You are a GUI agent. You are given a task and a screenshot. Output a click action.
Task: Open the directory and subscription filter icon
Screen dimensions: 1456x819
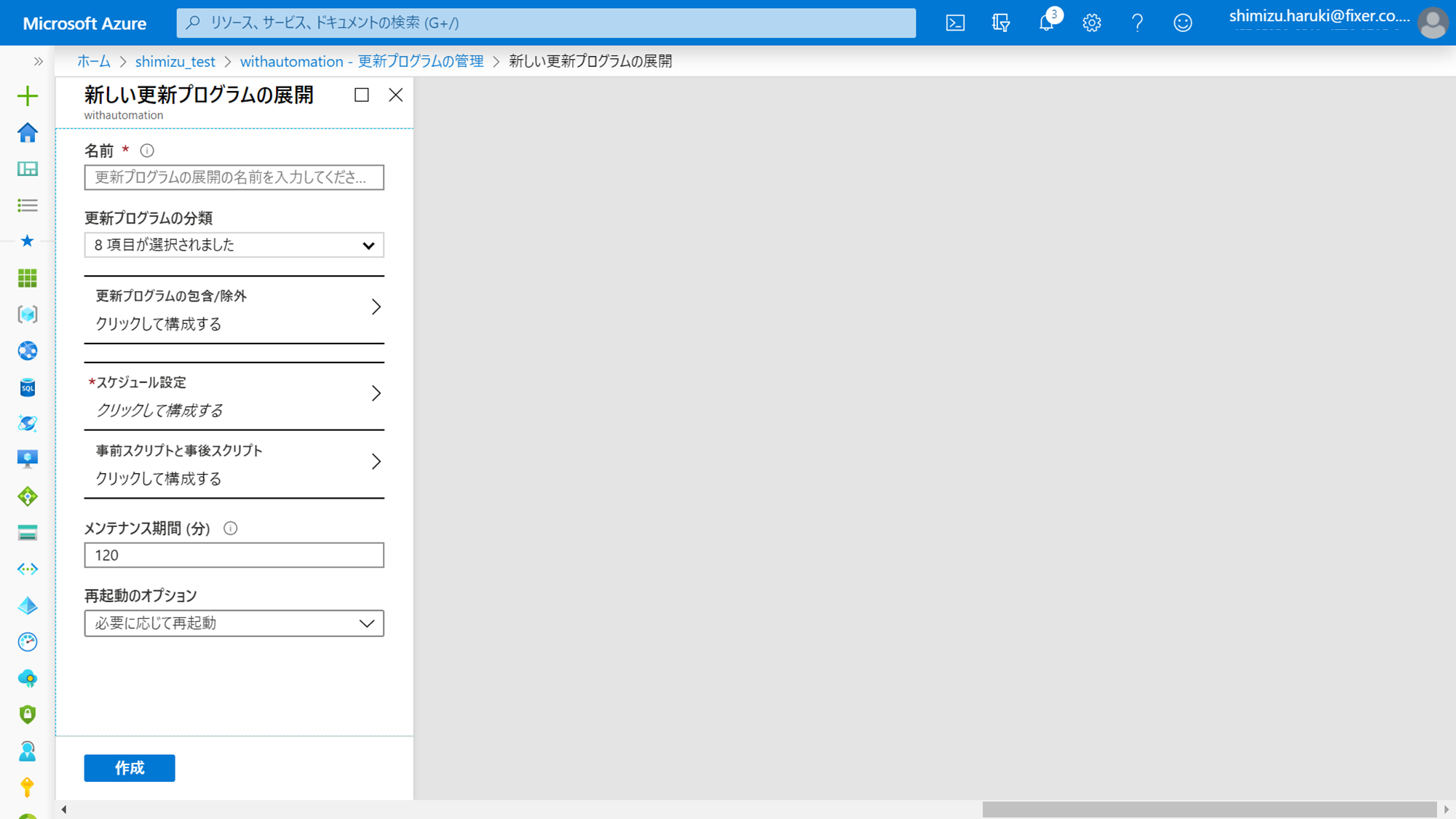[x=1001, y=23]
